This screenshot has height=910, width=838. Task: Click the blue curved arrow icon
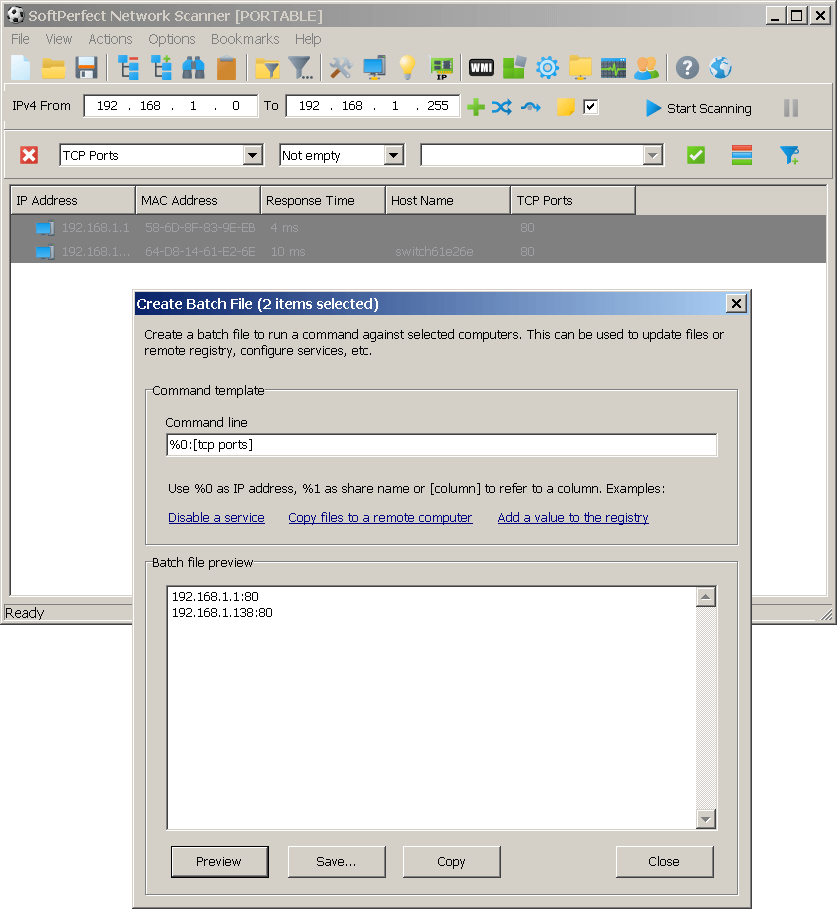[x=530, y=107]
